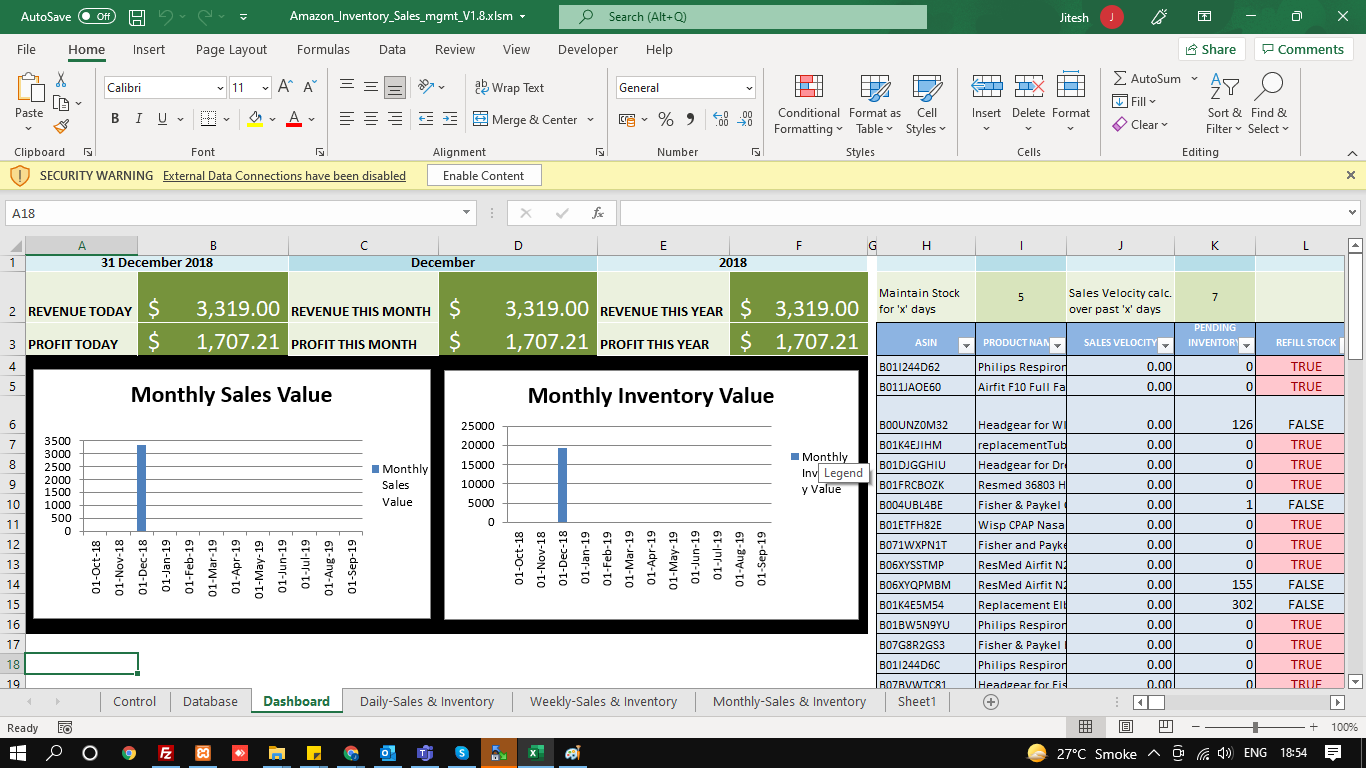Click the Save icon in title bar

(137, 17)
